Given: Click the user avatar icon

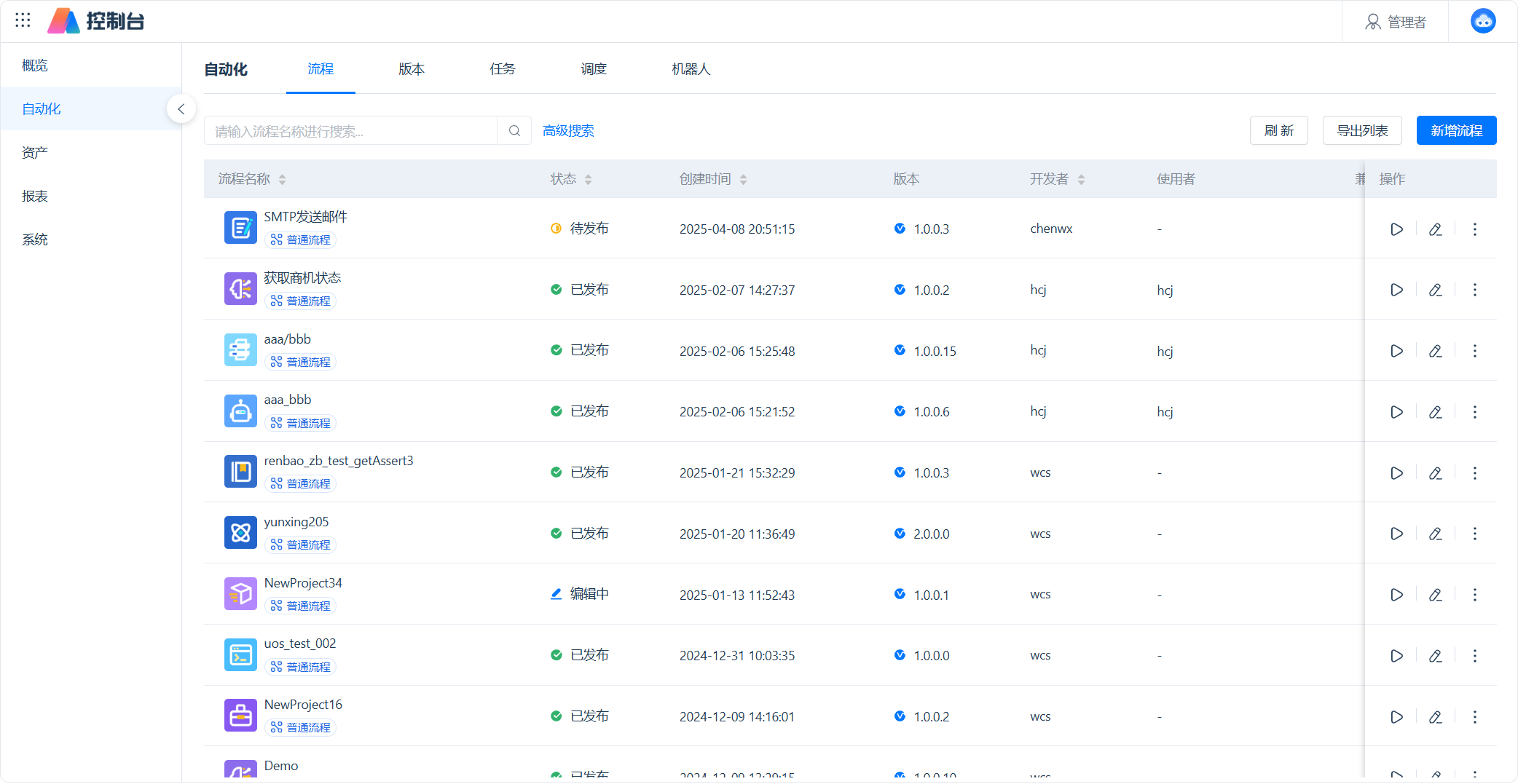Looking at the screenshot, I should (1482, 21).
